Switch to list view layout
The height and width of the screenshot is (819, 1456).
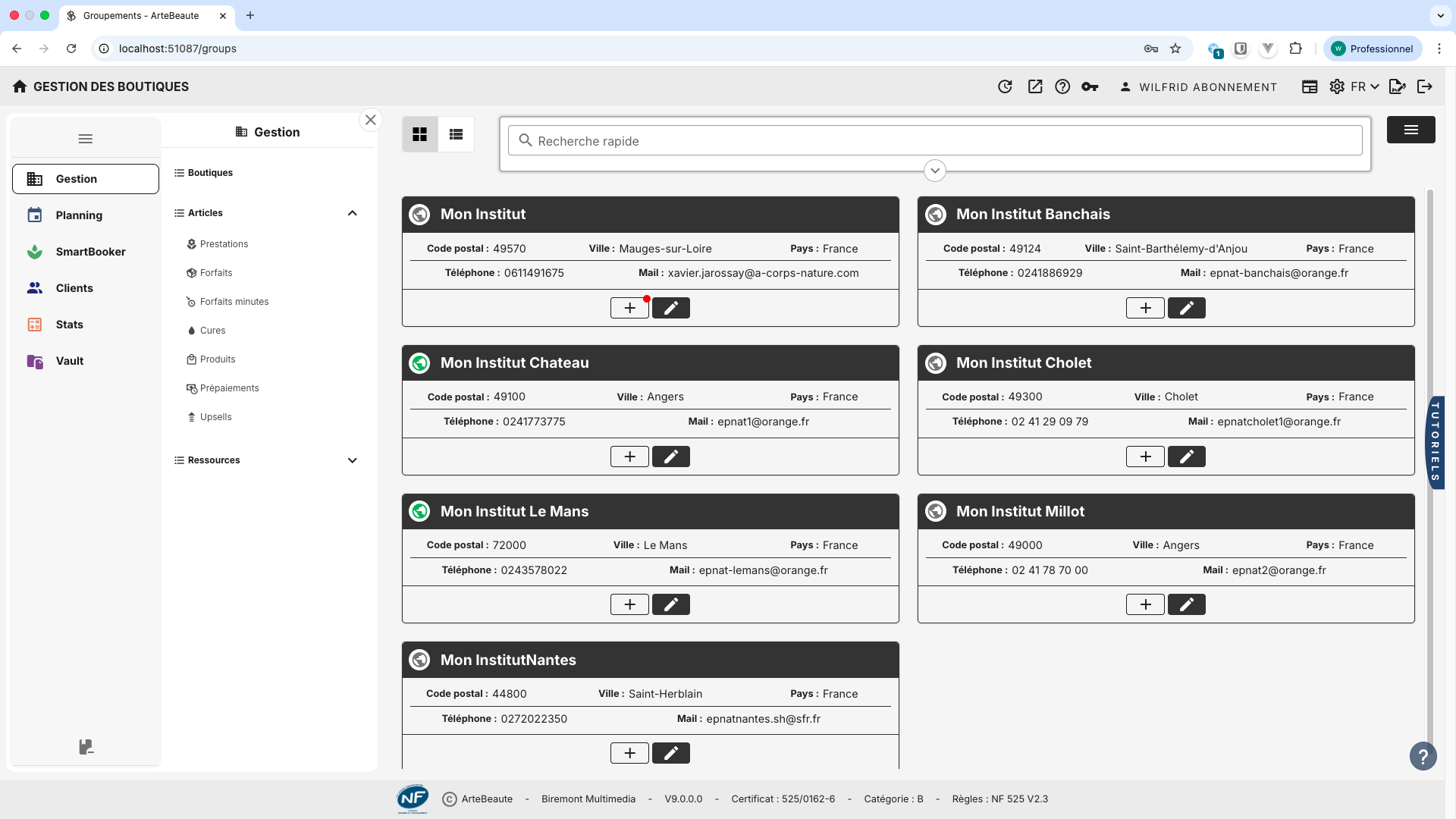[x=456, y=134]
